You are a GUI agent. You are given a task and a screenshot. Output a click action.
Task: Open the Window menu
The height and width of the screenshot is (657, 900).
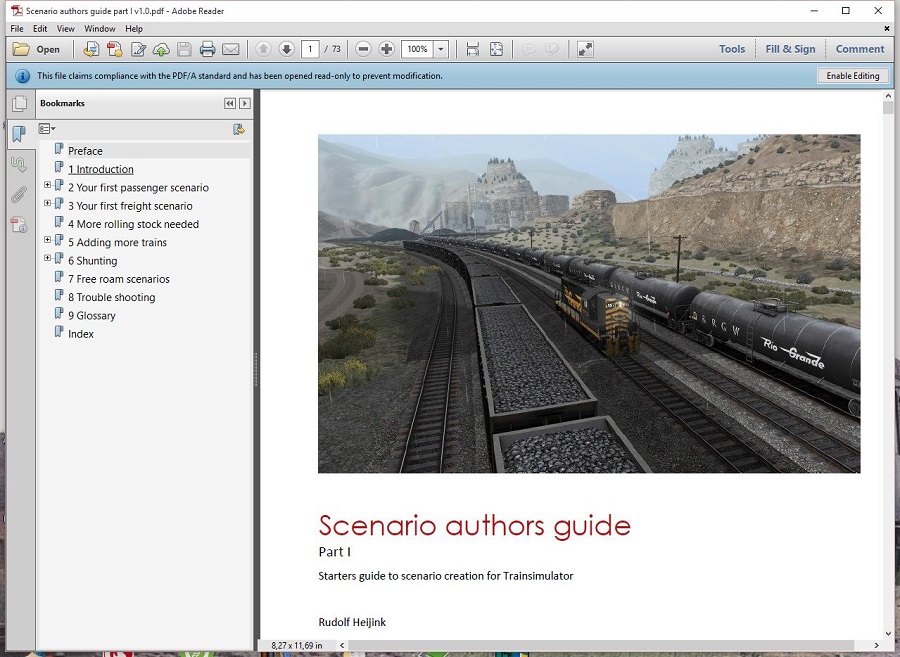coord(99,29)
